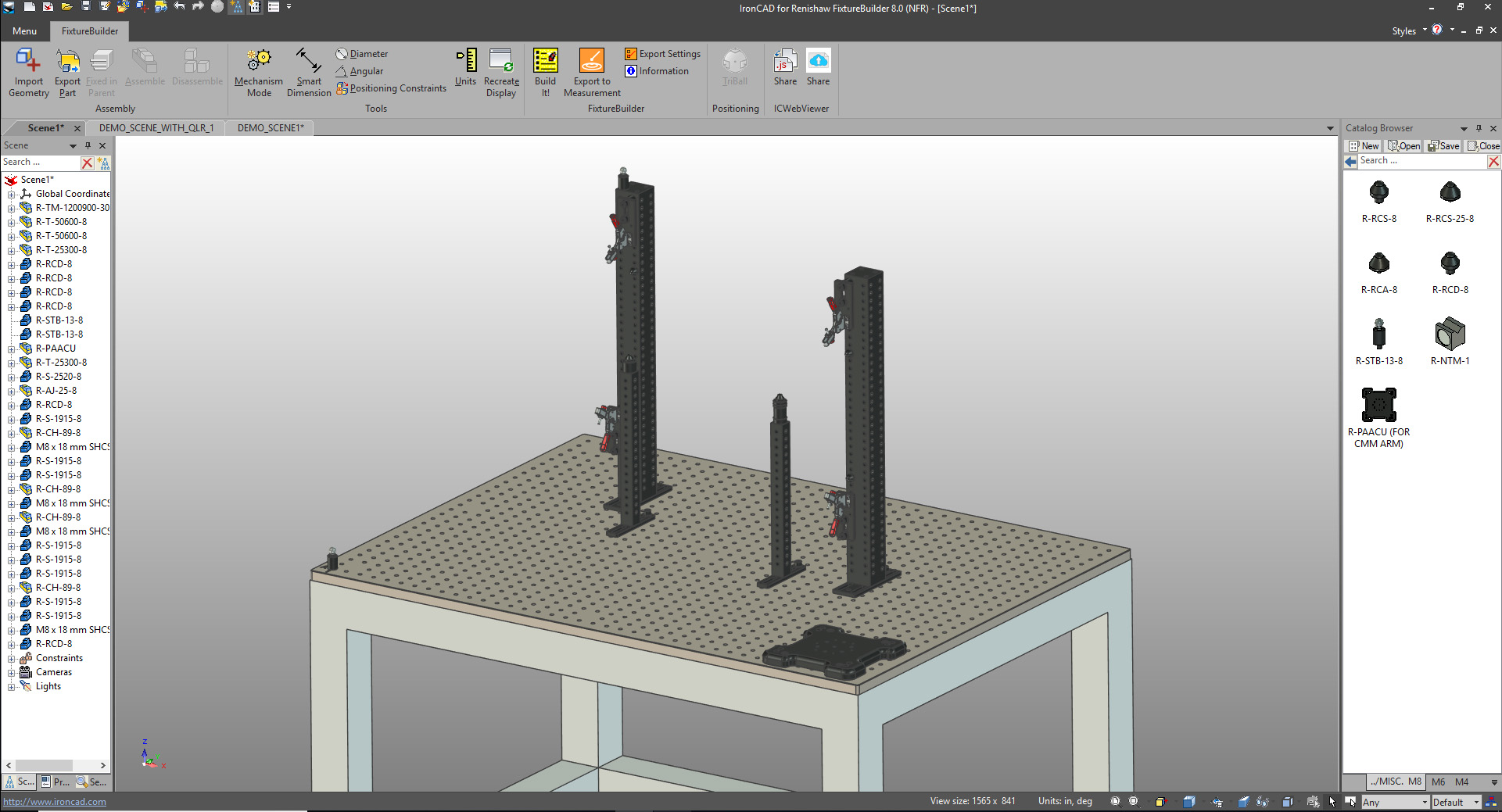Select the R-NTM-1 catalog item
Viewport: 1502px width, 812px height.
click(x=1450, y=343)
